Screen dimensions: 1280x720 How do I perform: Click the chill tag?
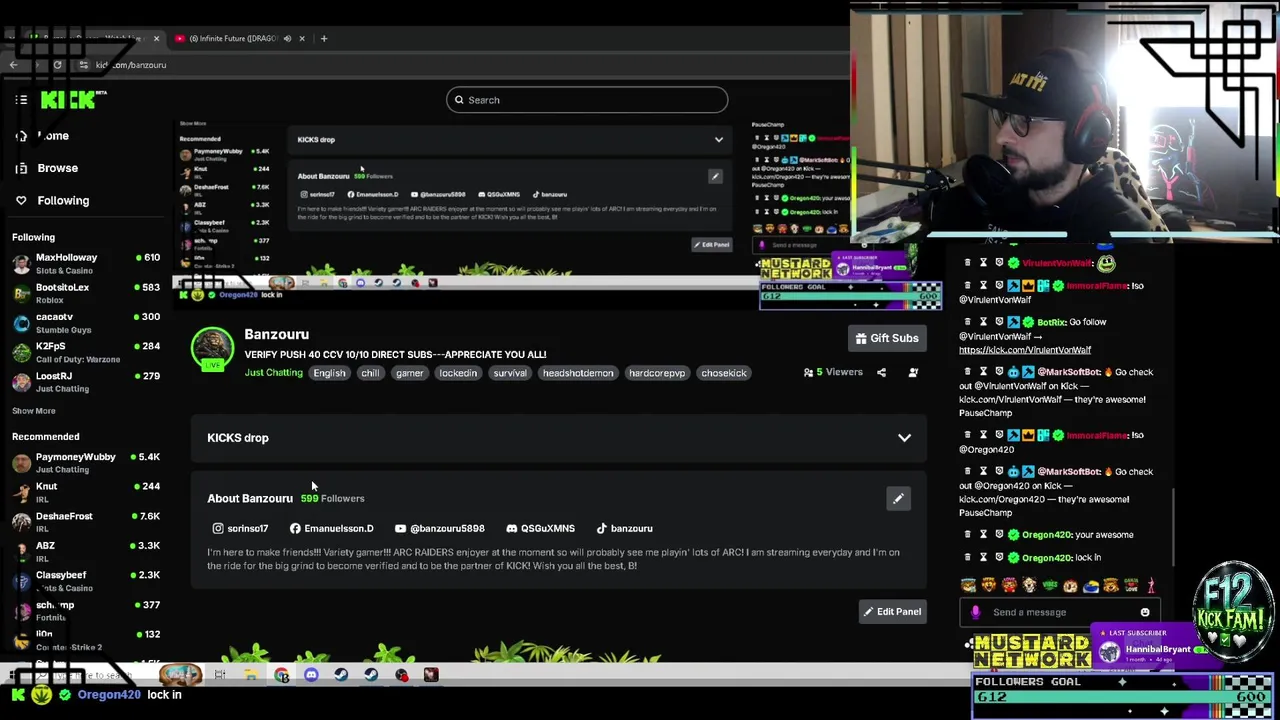click(370, 373)
